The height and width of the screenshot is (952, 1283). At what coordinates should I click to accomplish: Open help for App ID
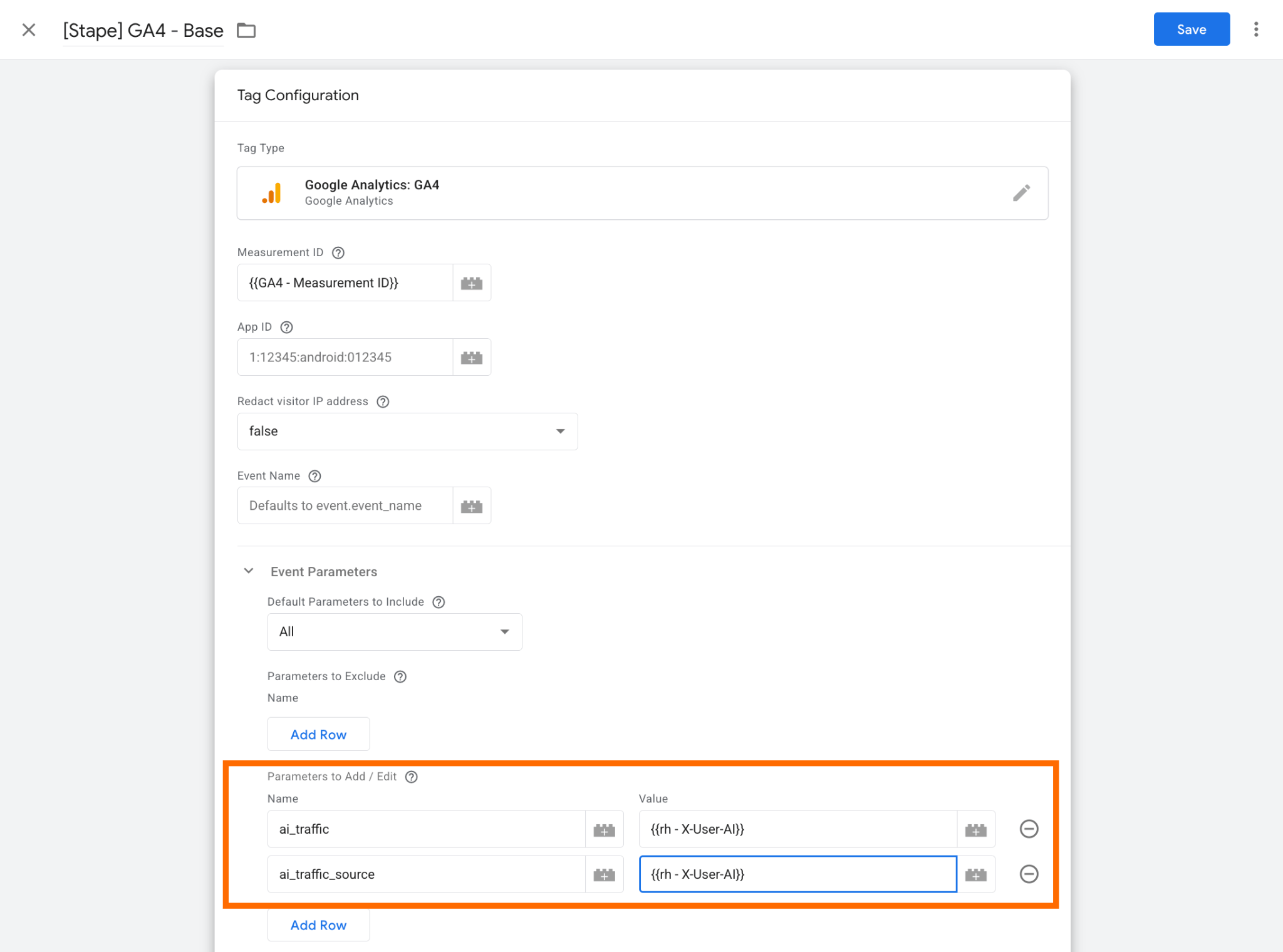pyautogui.click(x=287, y=327)
